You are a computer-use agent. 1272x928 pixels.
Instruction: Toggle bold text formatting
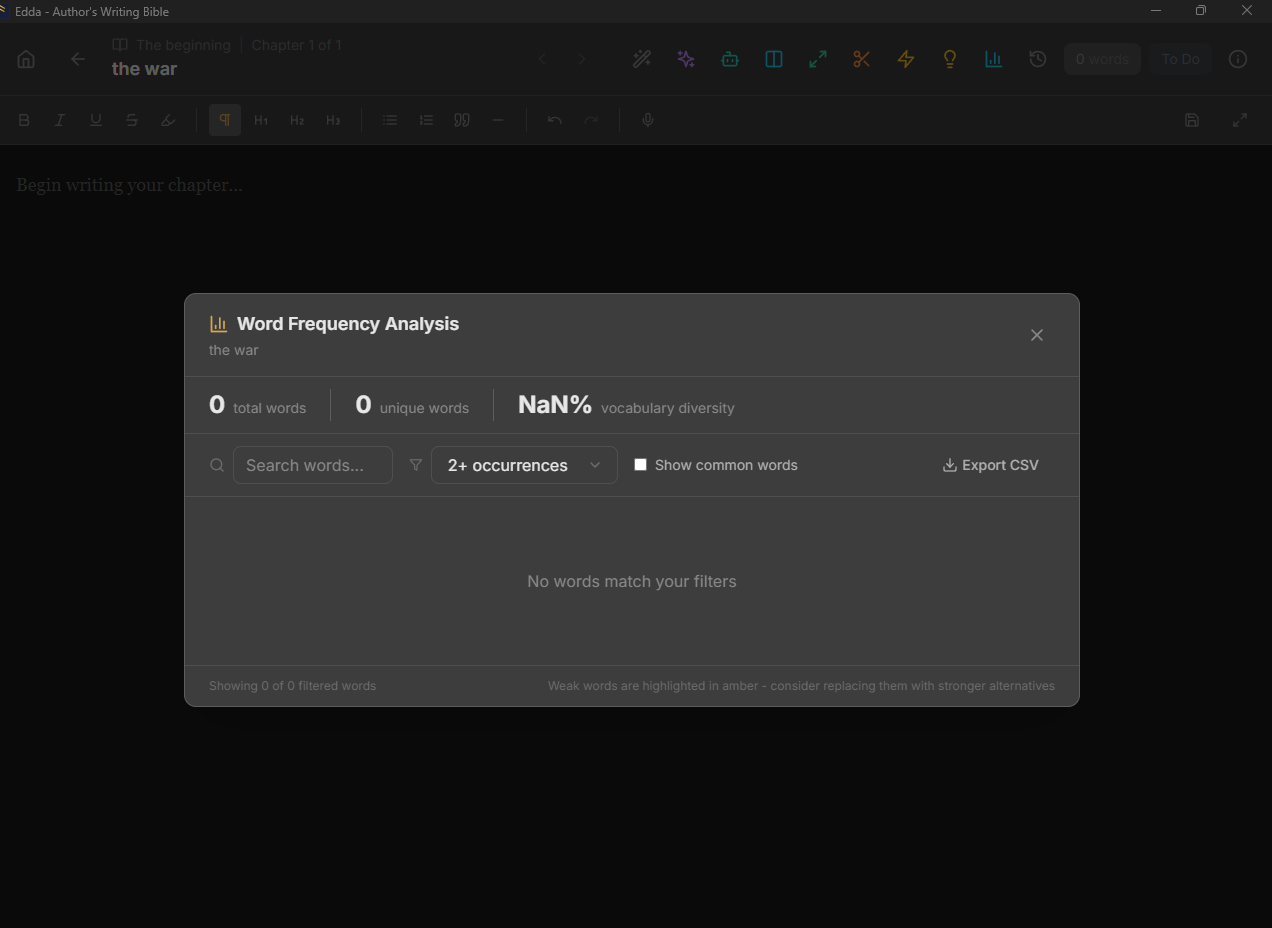point(23,120)
